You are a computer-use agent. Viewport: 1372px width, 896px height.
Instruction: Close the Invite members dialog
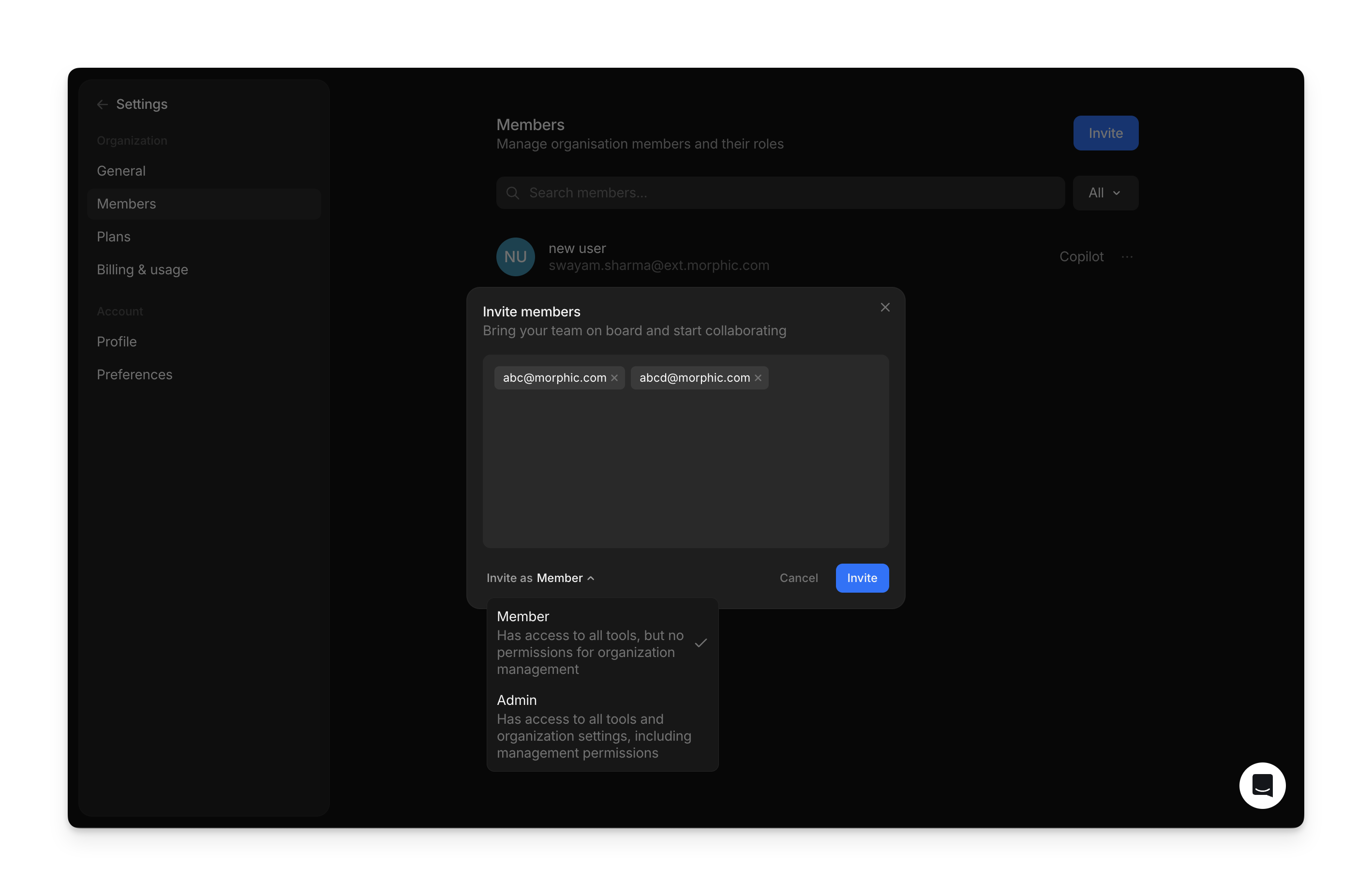pos(885,307)
